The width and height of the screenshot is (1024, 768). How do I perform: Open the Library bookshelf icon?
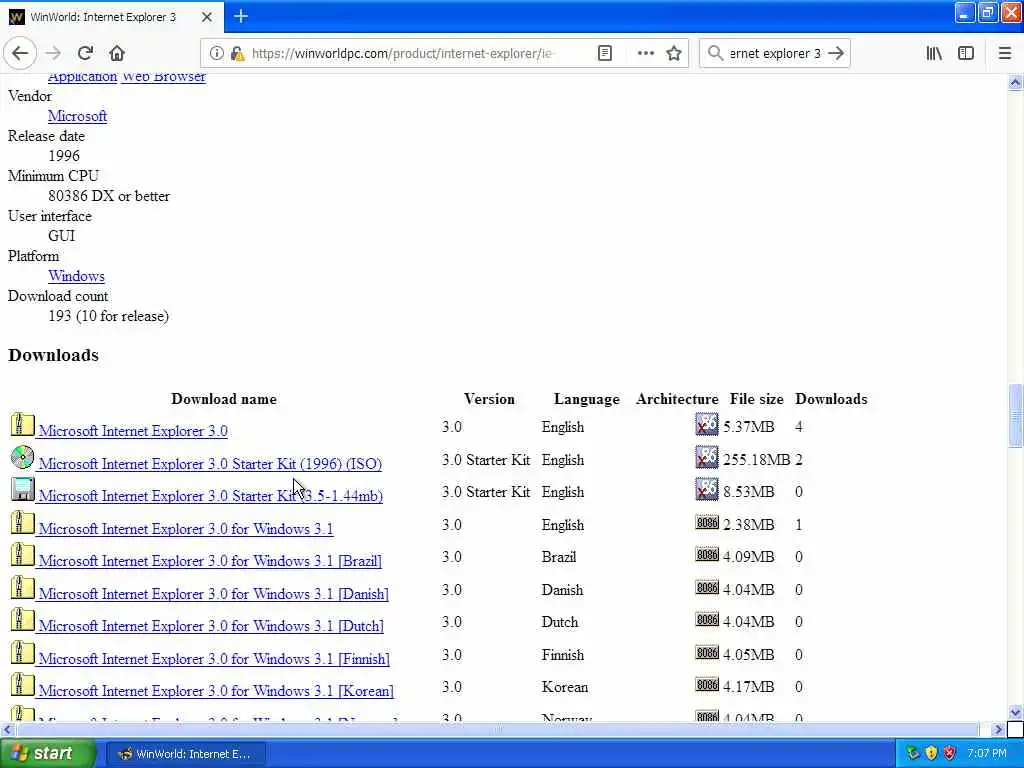tap(934, 54)
